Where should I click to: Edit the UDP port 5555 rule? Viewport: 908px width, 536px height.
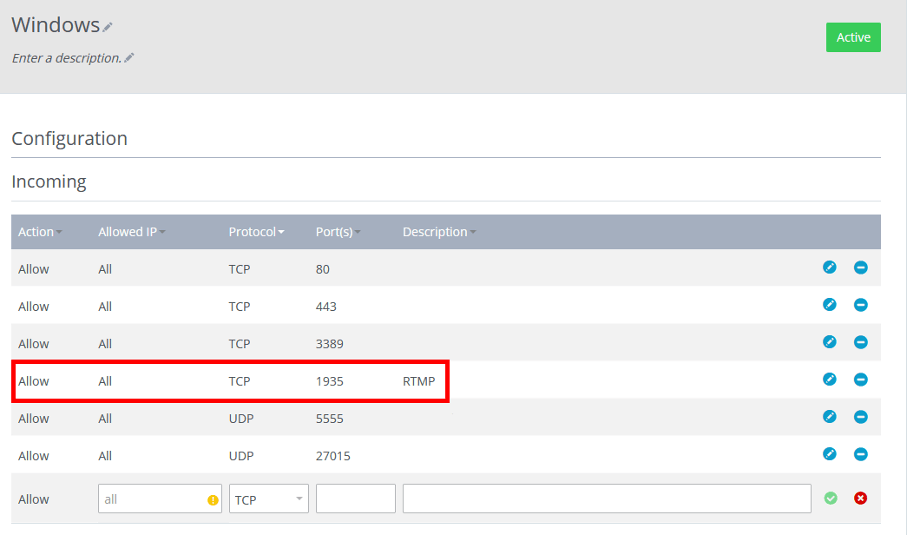pyautogui.click(x=829, y=416)
